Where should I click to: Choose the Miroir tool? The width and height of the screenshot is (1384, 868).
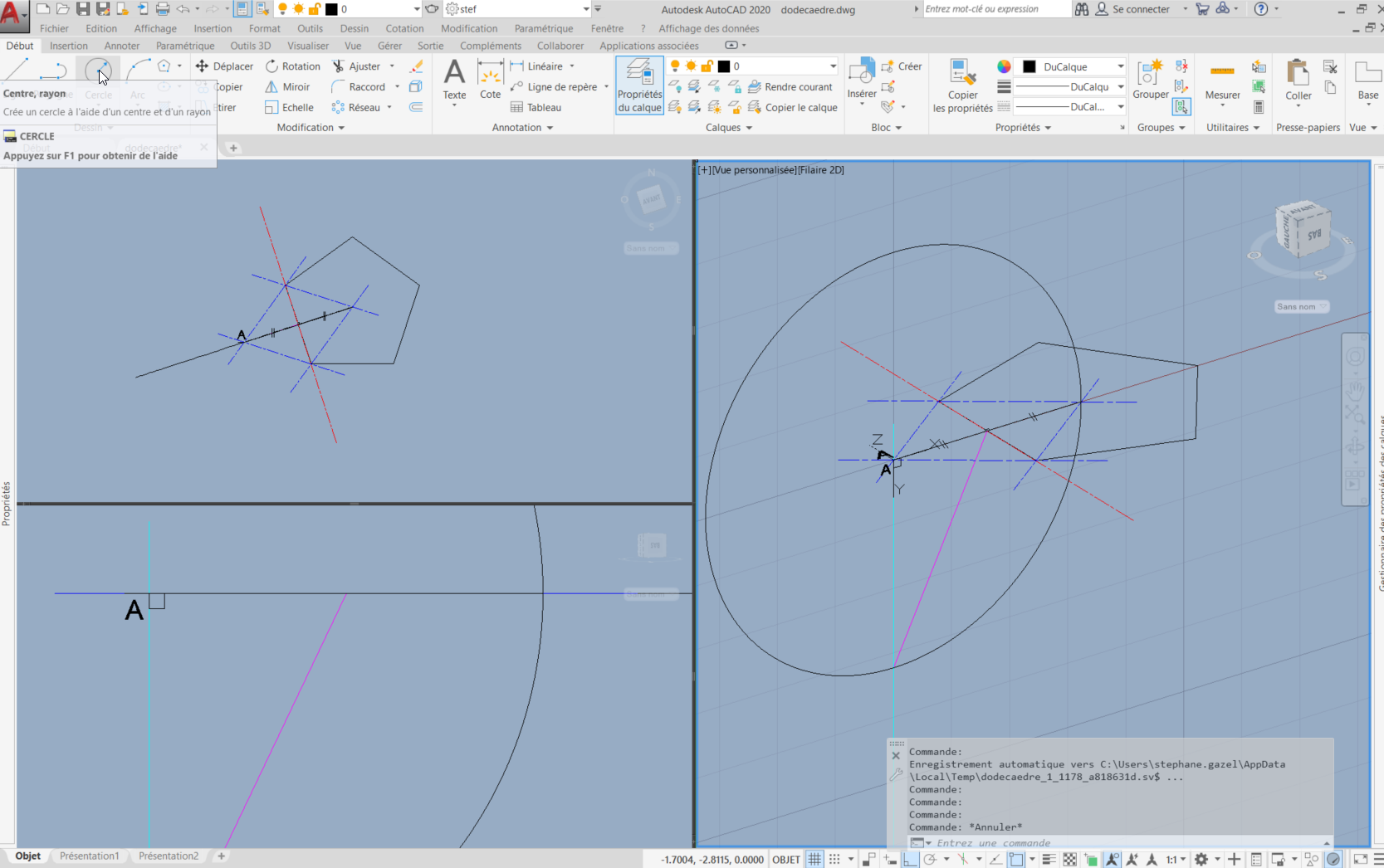[x=287, y=87]
